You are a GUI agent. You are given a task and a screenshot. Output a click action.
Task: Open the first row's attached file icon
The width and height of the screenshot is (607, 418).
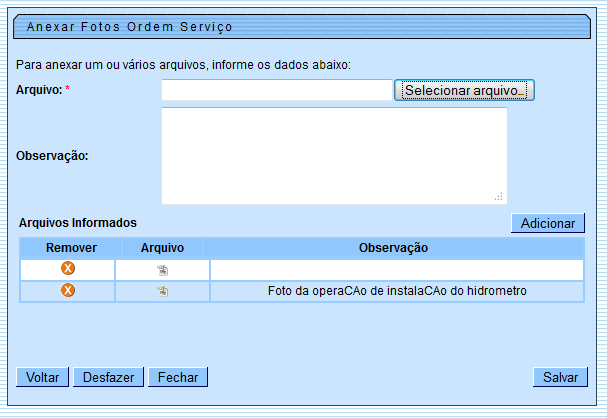click(162, 270)
